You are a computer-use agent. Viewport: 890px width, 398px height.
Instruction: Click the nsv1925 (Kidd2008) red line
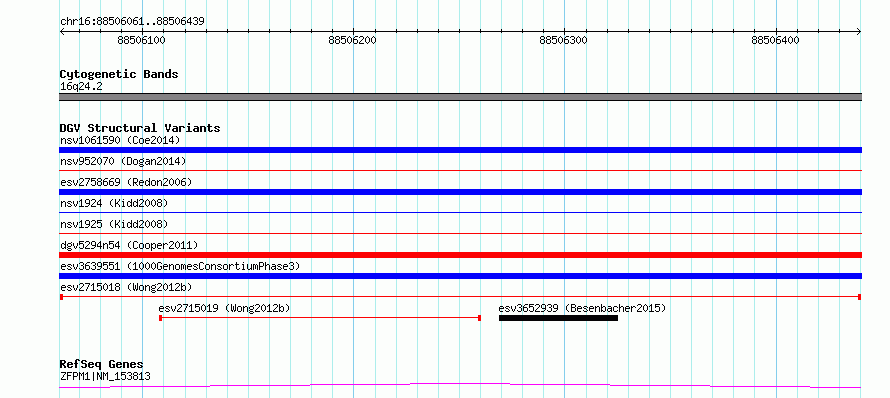(460, 233)
